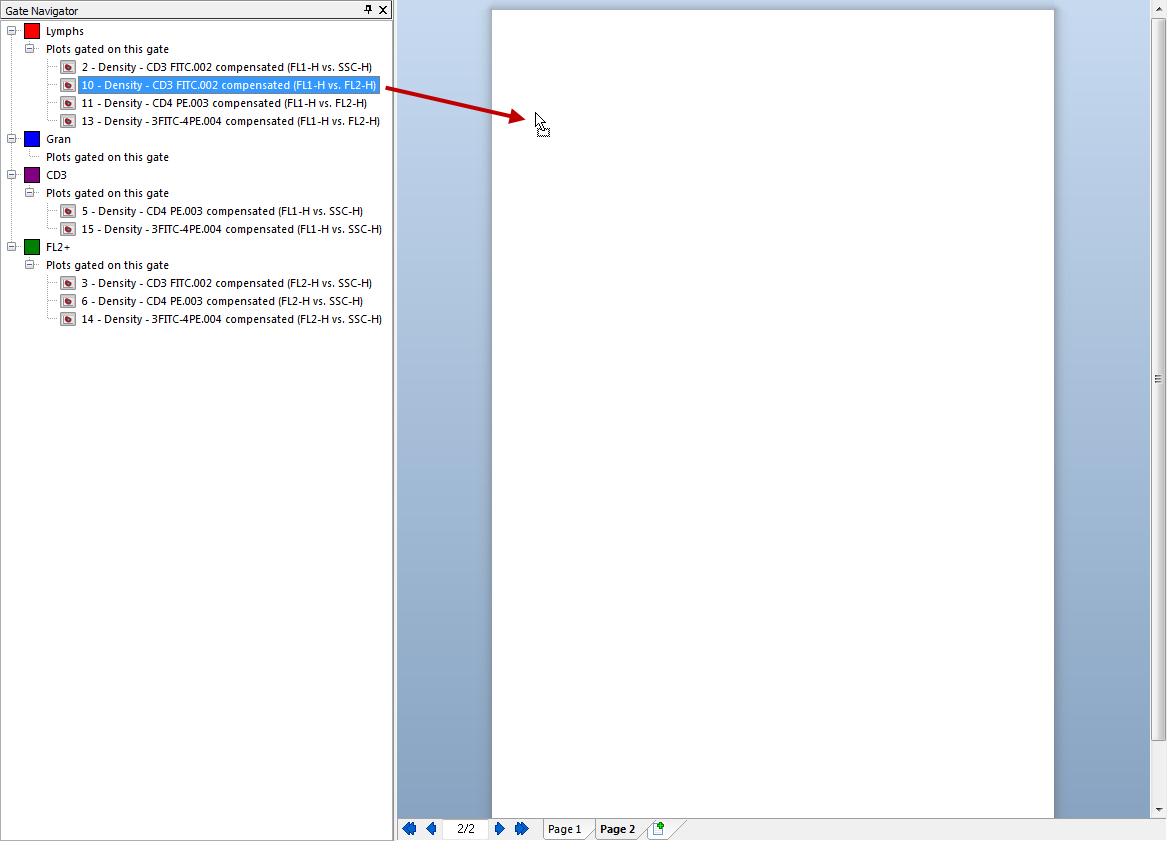This screenshot has width=1167, height=841.
Task: Add a new page with the tab icon
Action: coord(658,829)
